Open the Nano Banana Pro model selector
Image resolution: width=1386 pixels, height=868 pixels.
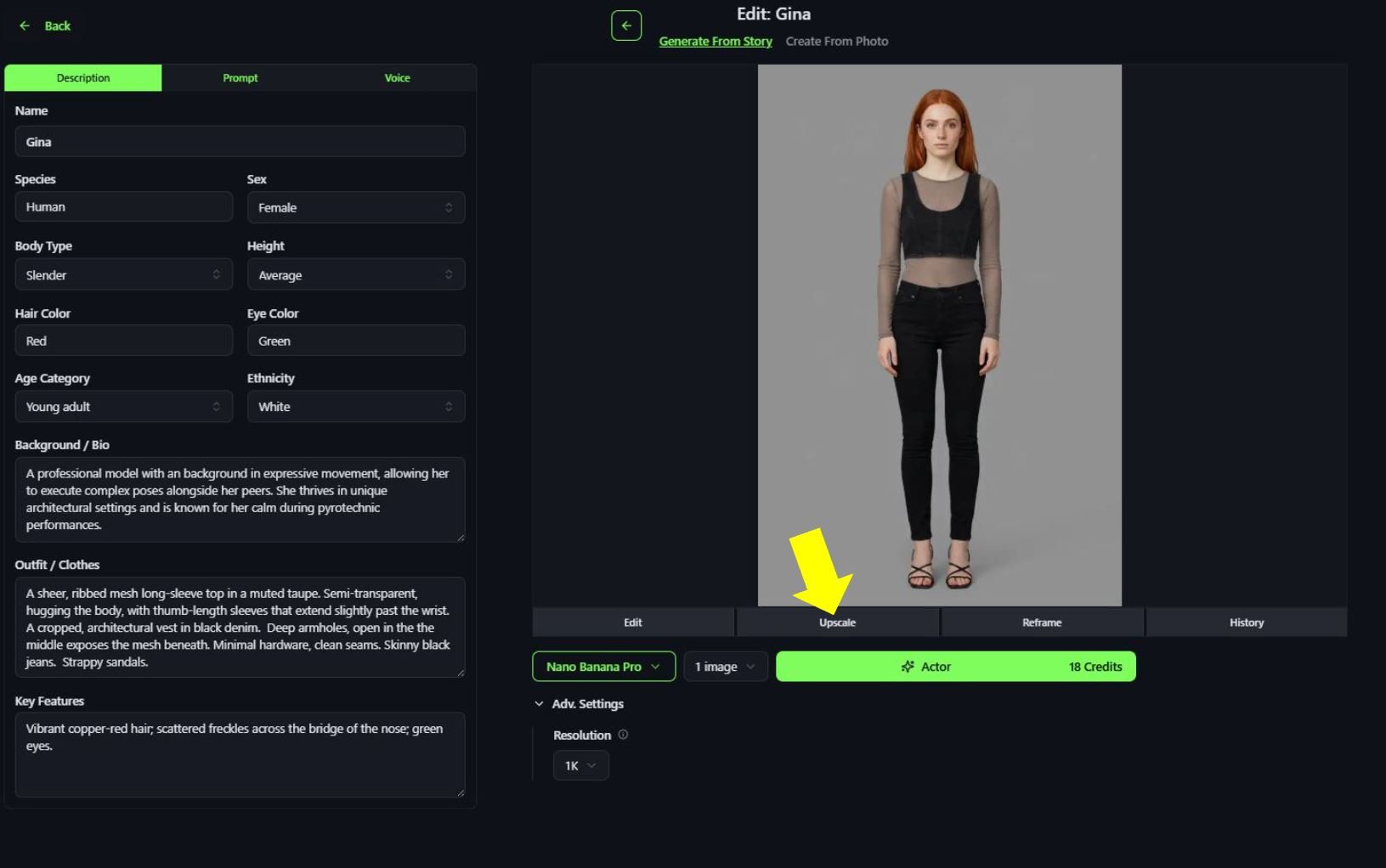click(x=603, y=666)
